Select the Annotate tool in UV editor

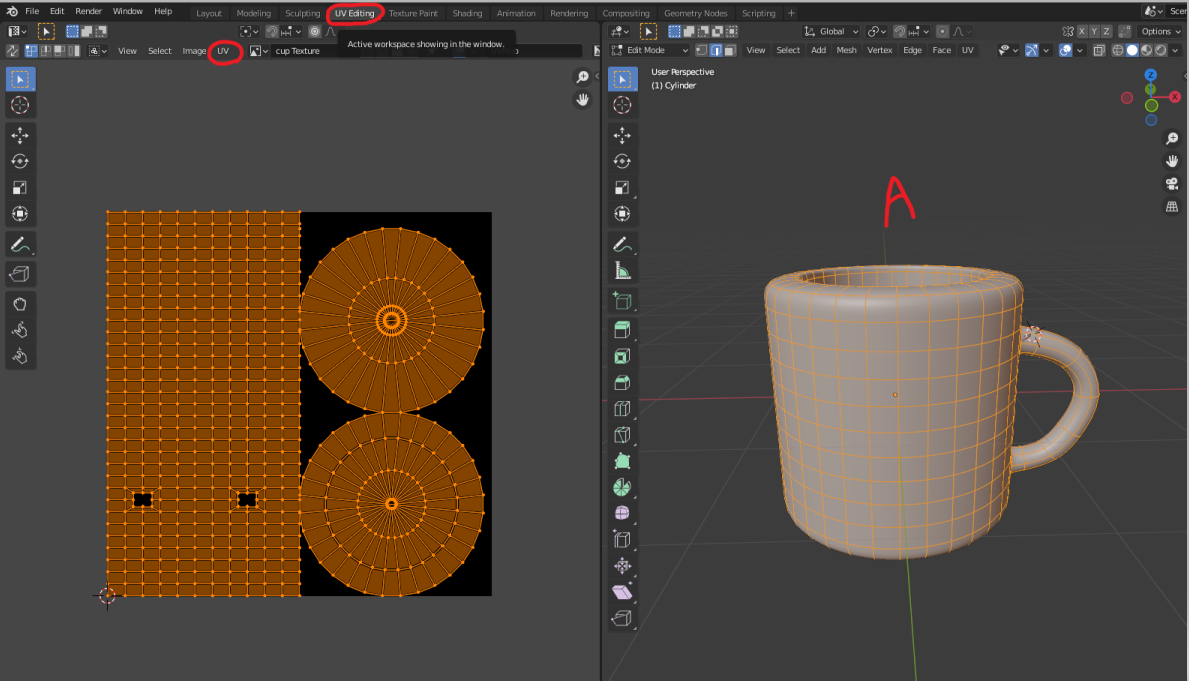tap(20, 244)
